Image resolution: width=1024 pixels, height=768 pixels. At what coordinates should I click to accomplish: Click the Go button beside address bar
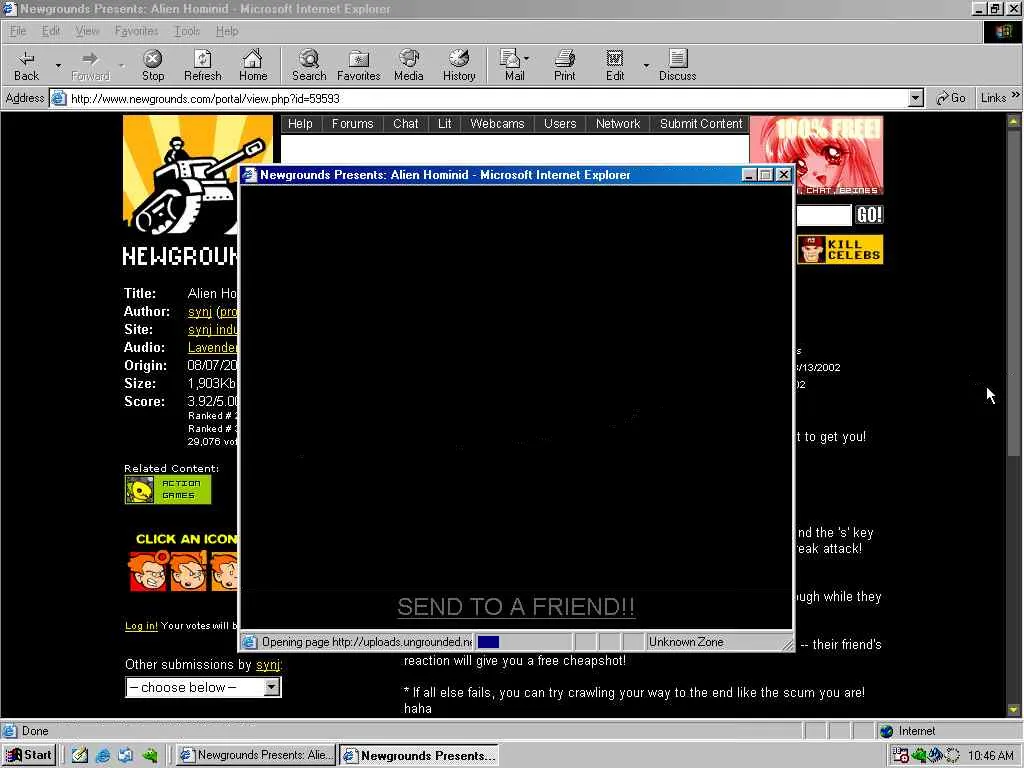[x=950, y=98]
